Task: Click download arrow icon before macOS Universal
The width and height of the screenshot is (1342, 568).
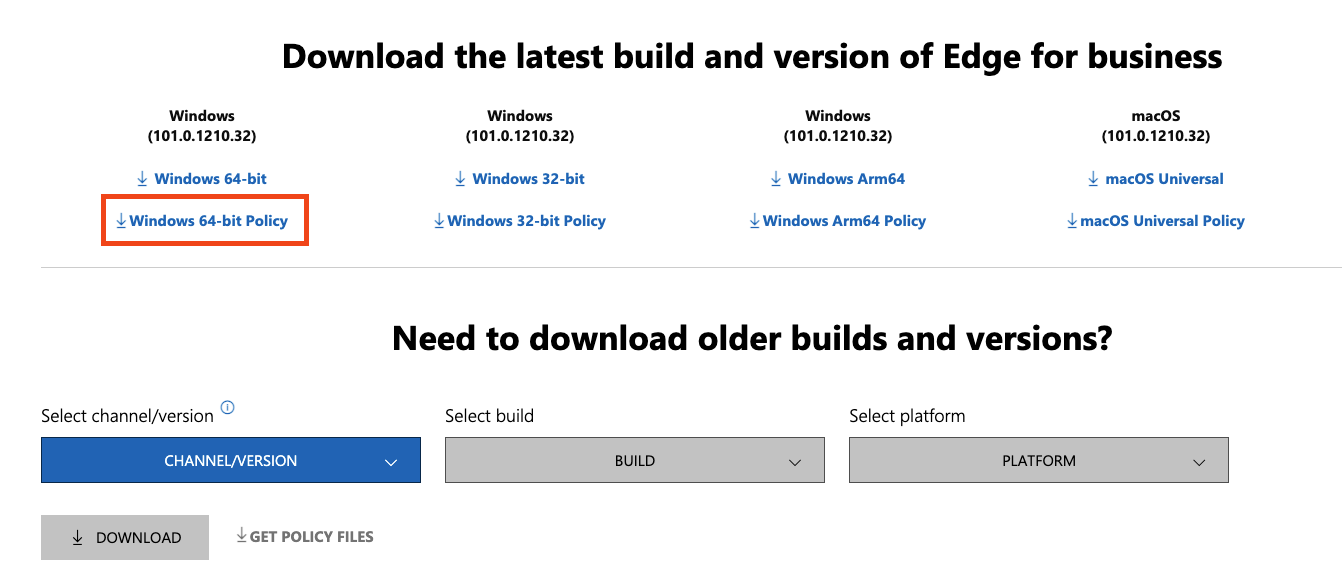Action: [1093, 179]
